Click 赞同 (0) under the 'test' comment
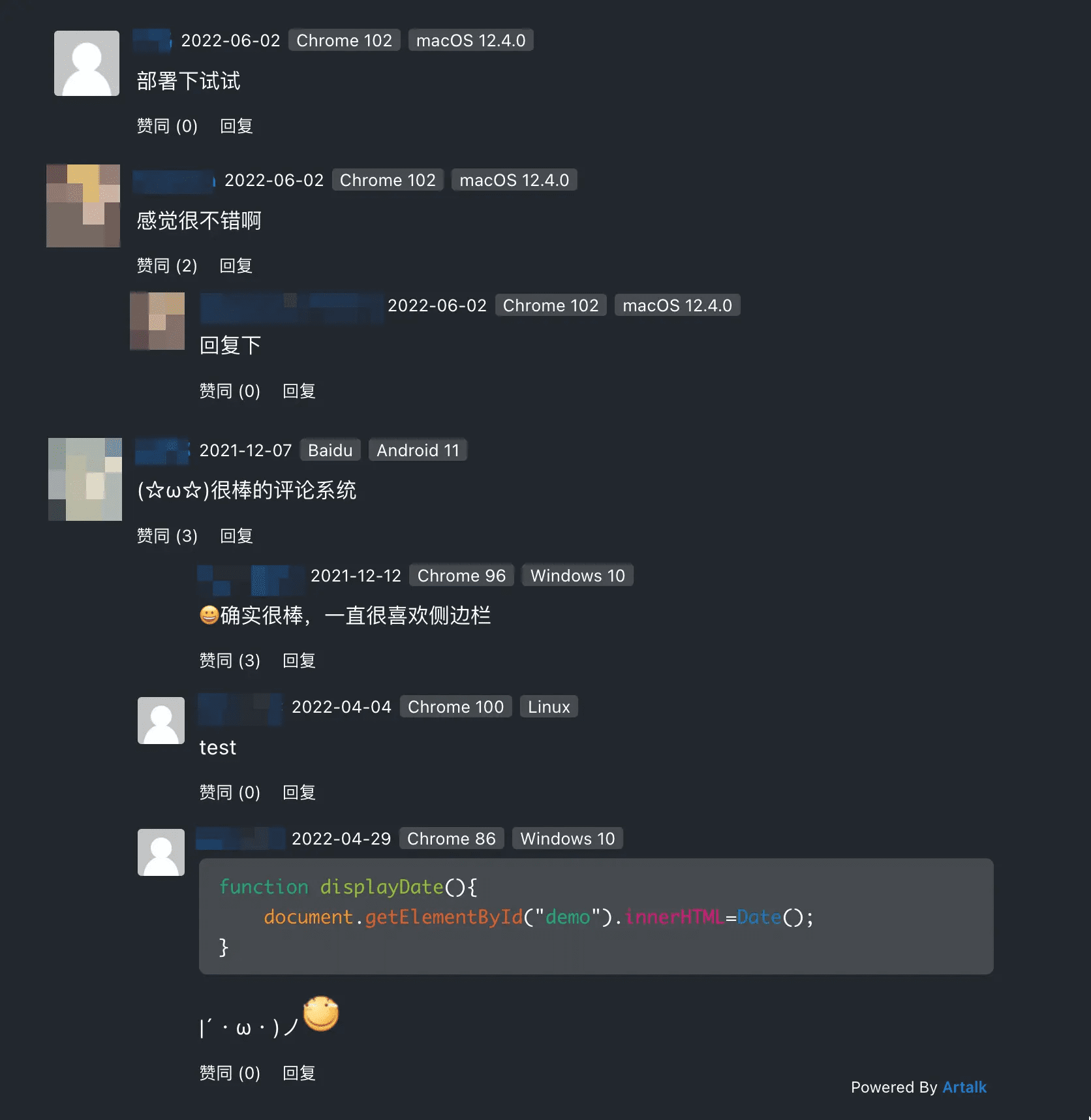The height and width of the screenshot is (1120, 1091). 230,792
